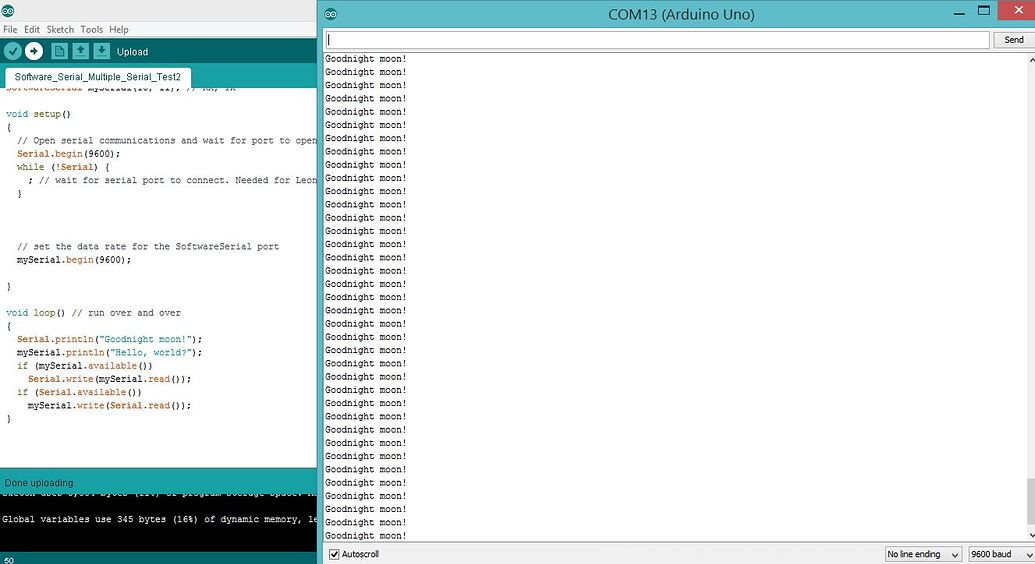Click the Send button
The width and height of the screenshot is (1035, 564).
click(x=1014, y=40)
